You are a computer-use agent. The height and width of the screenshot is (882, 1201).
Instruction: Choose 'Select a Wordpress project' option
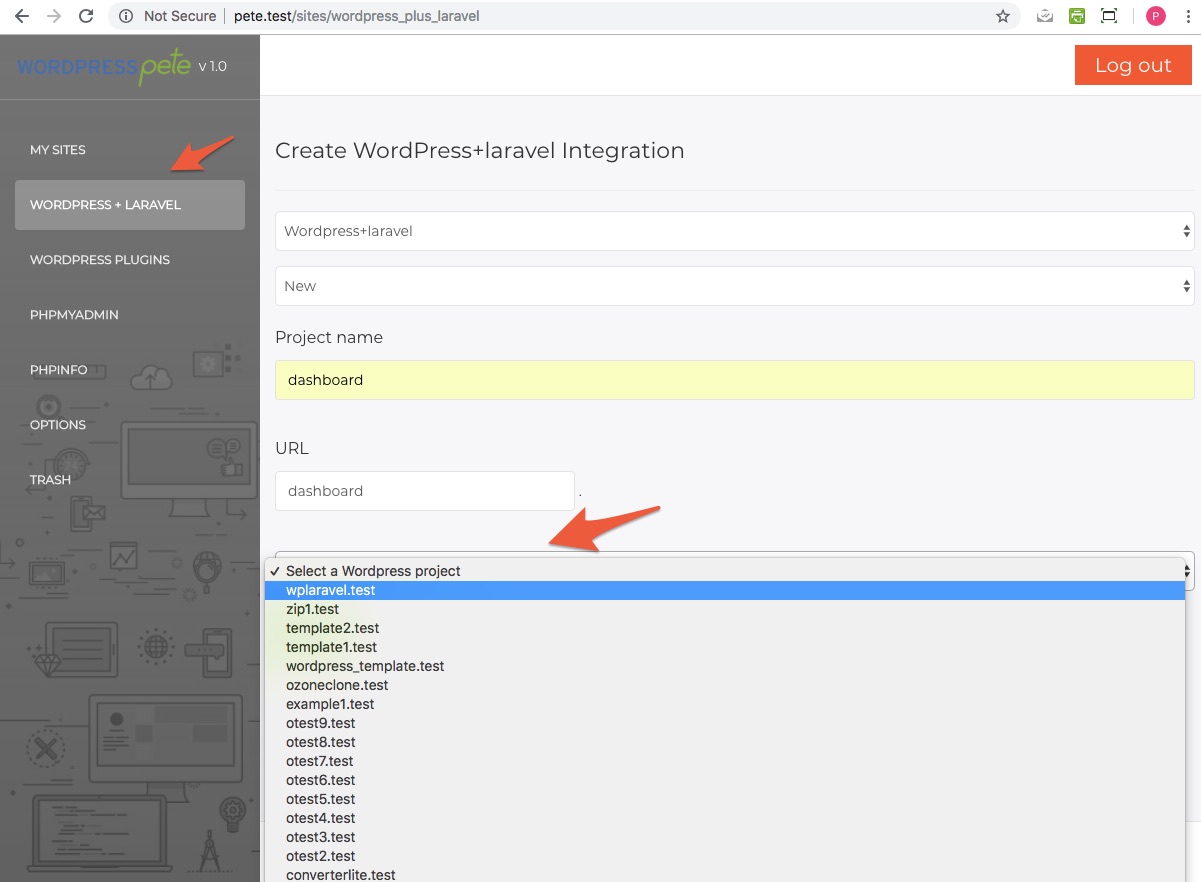725,571
